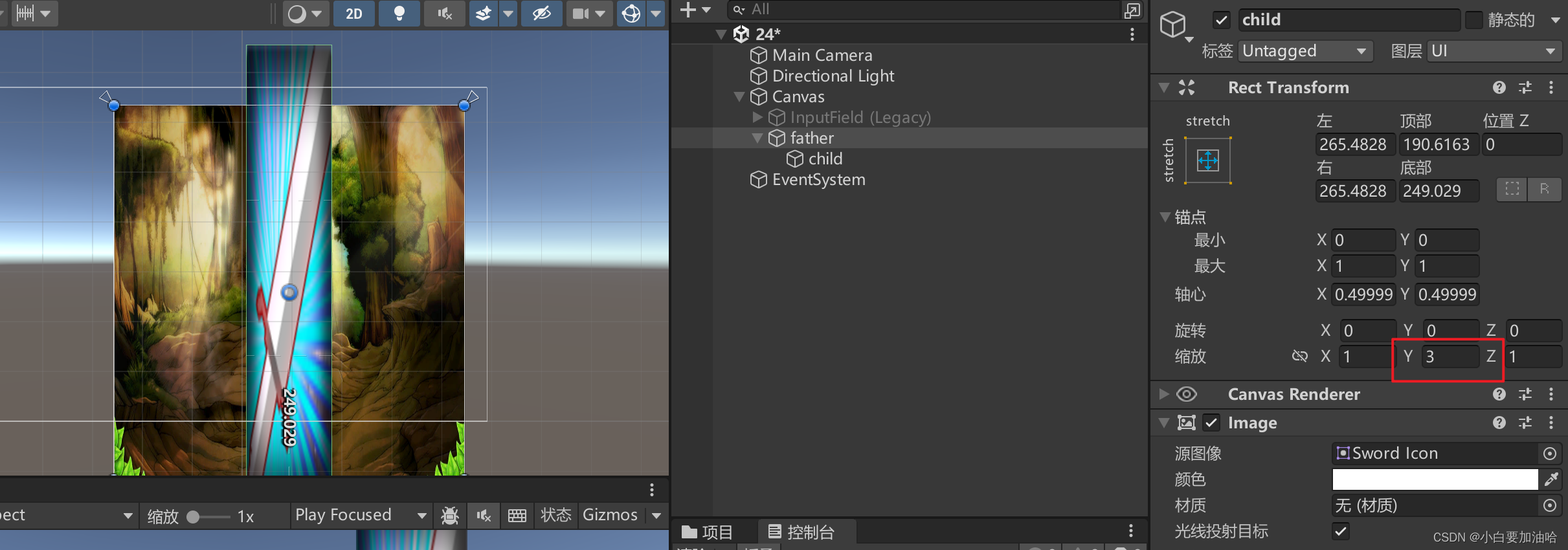Toggle scene lighting bulb icon

[399, 14]
